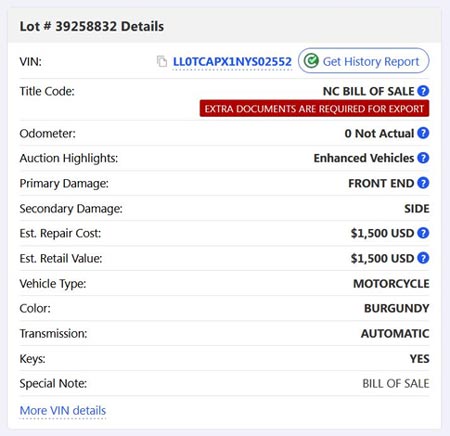This screenshot has height=436, width=450.
Task: Click the Lot # 39258832 Details header
Action: (92, 26)
